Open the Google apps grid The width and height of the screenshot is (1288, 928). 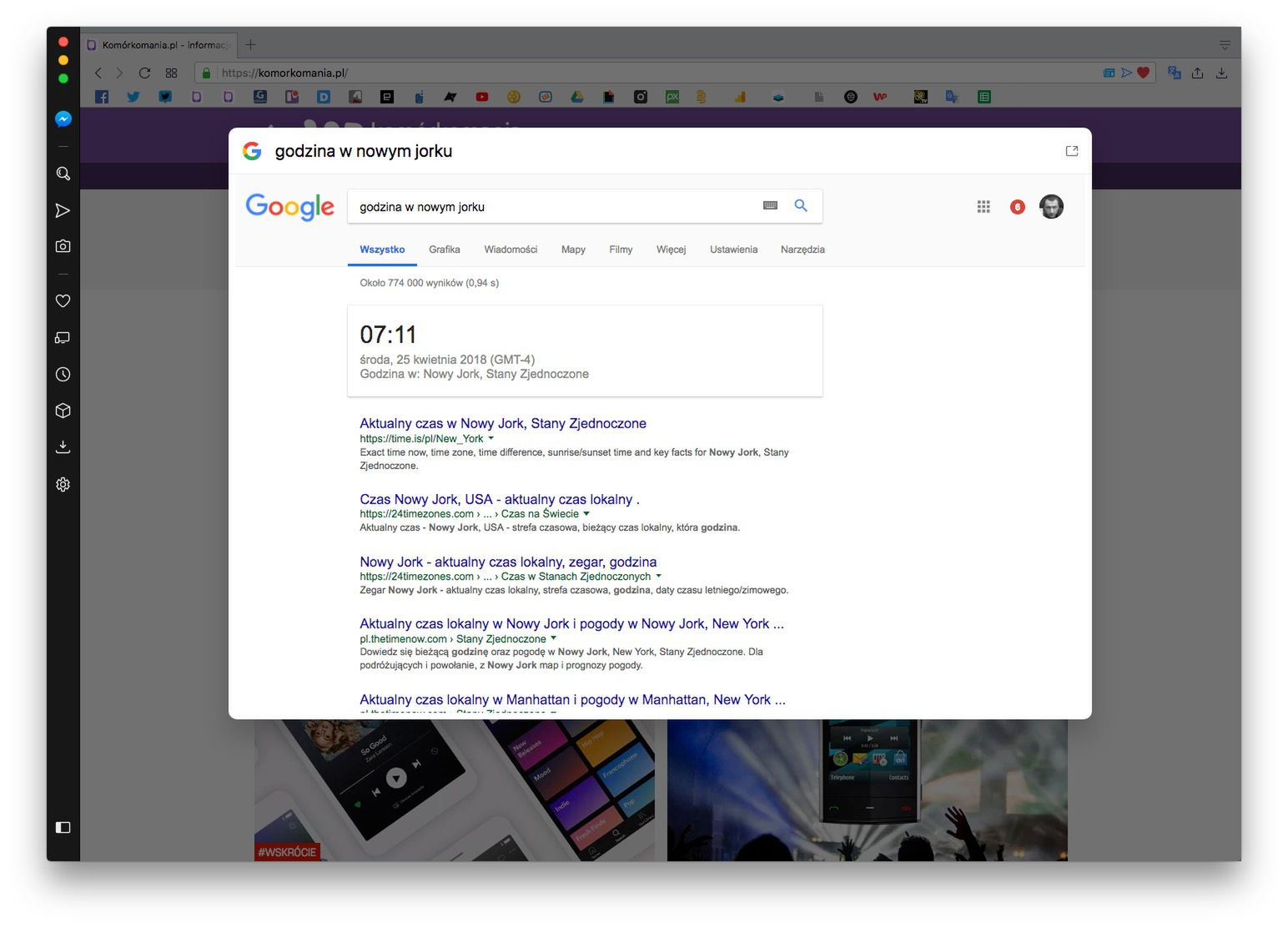pos(984,207)
